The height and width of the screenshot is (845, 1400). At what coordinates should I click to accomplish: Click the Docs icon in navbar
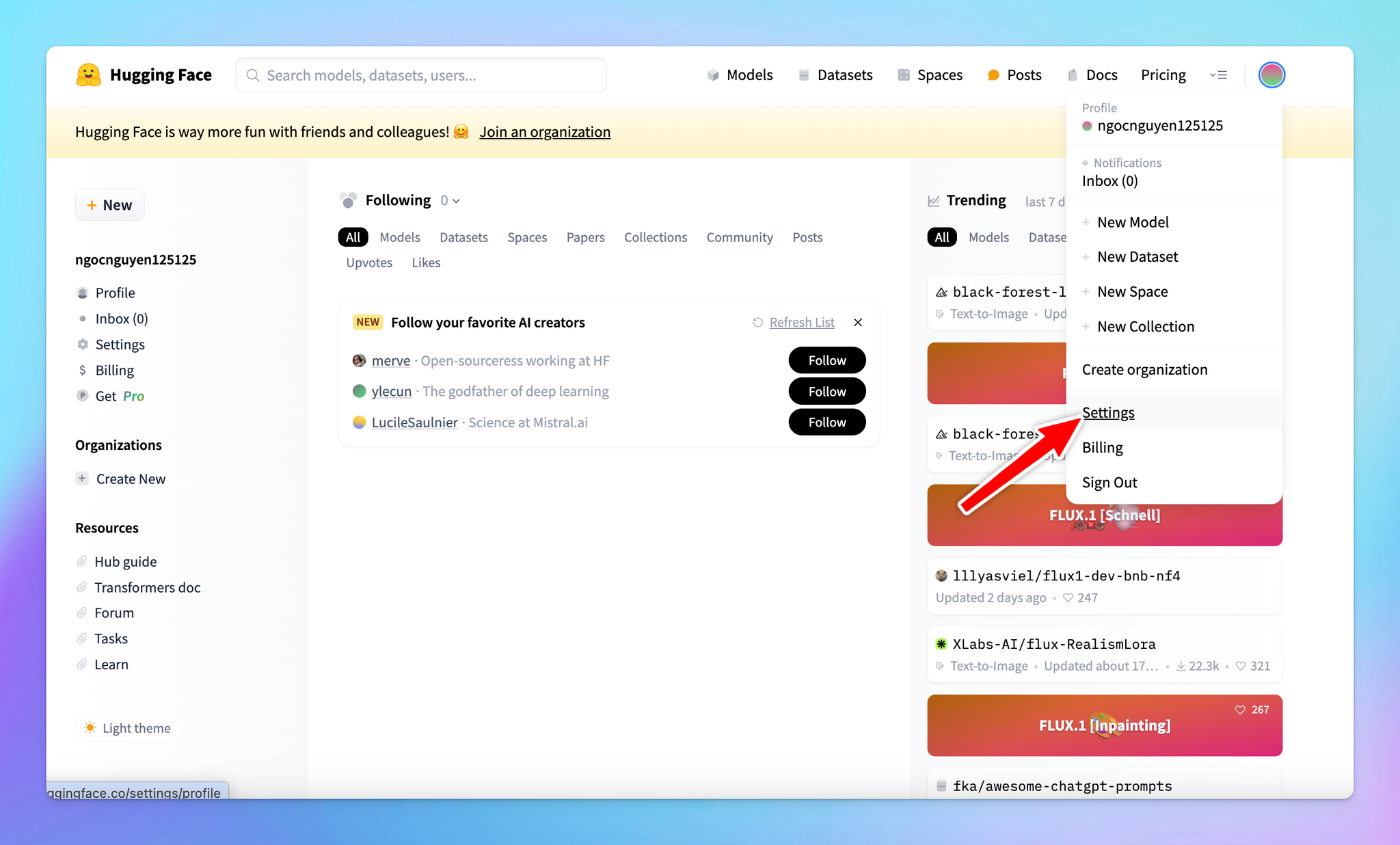pos(1073,75)
